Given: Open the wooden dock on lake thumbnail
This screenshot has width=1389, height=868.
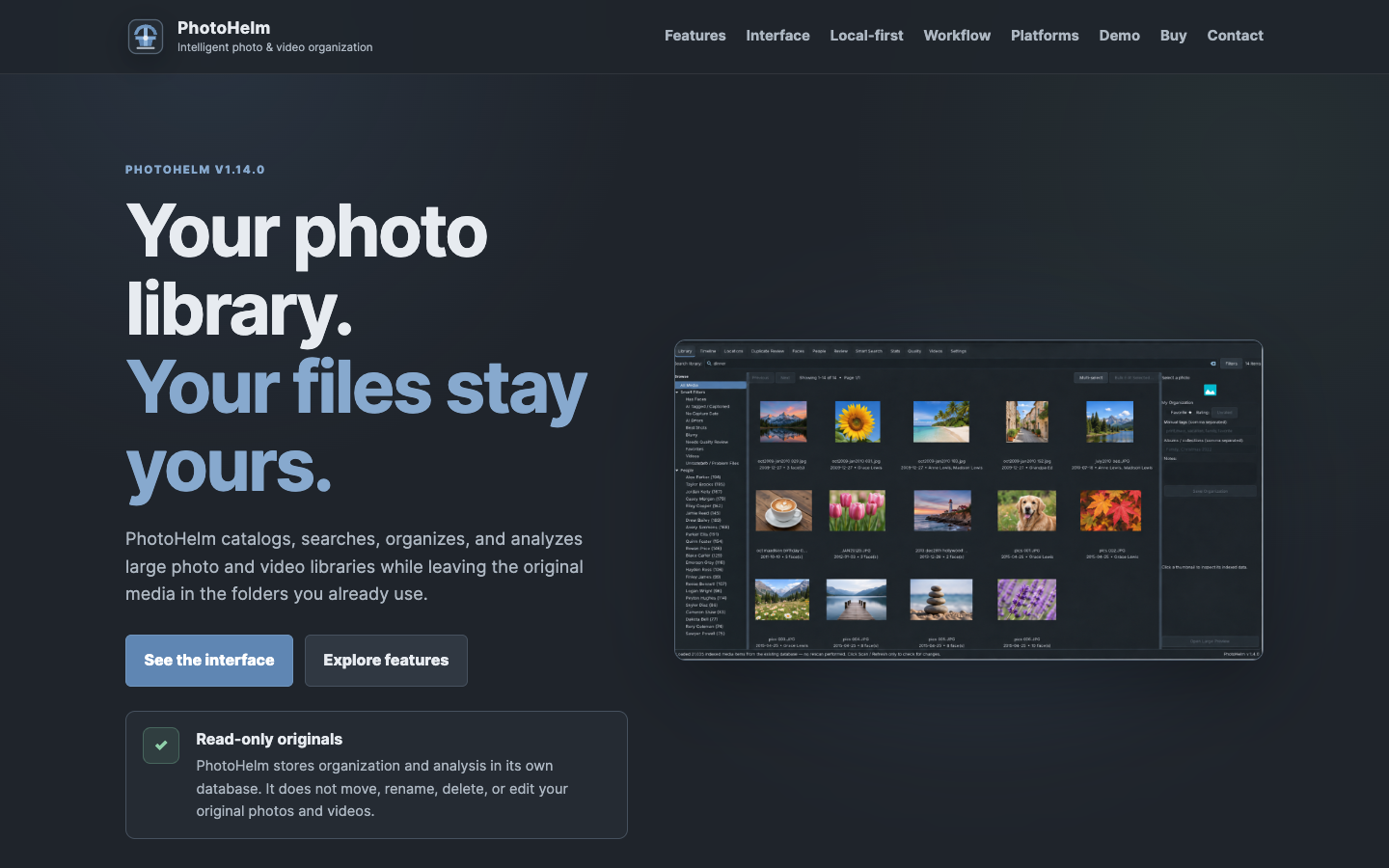Looking at the screenshot, I should [857, 600].
